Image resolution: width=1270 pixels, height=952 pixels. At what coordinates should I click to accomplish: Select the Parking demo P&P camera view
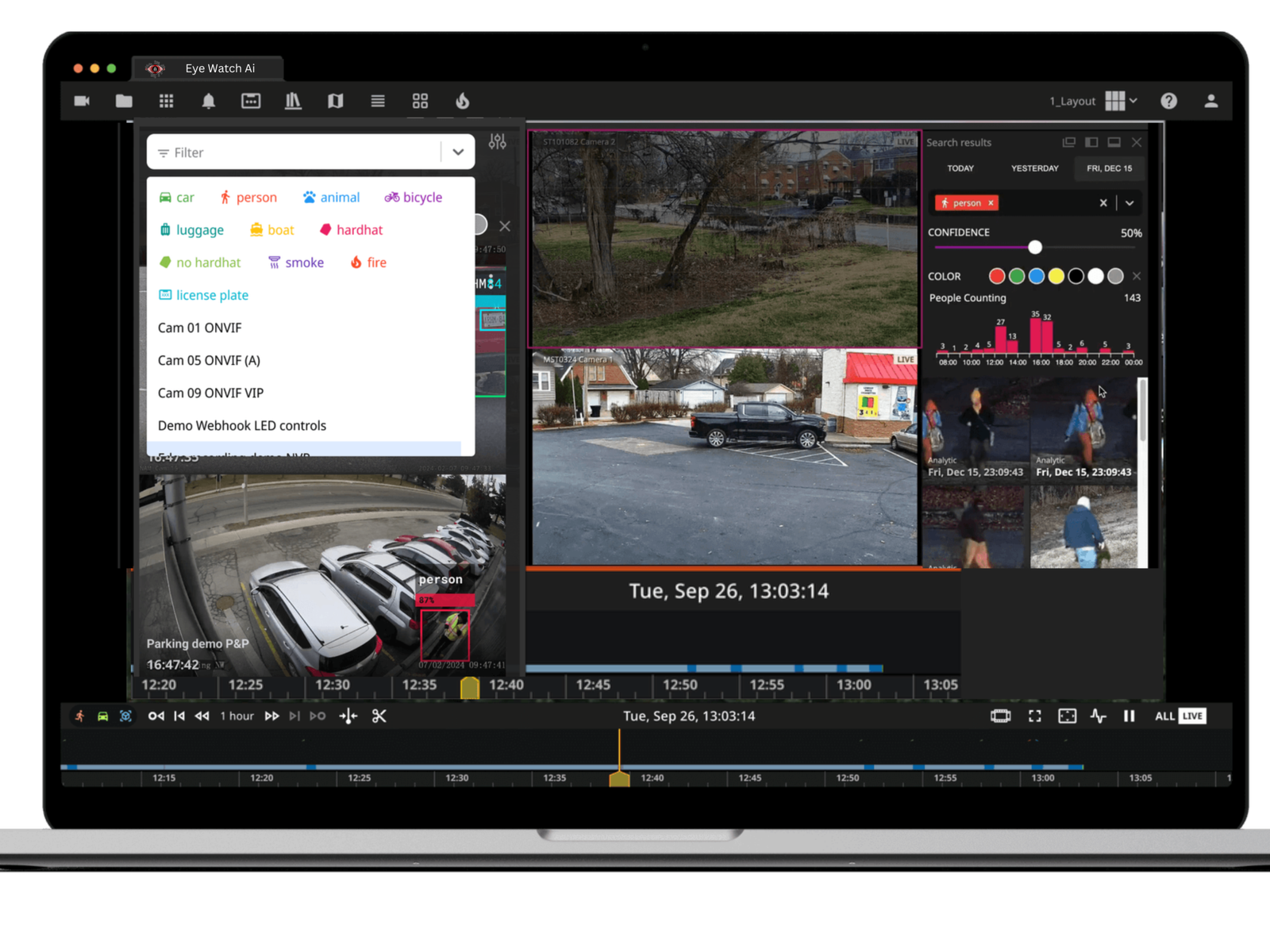(321, 575)
